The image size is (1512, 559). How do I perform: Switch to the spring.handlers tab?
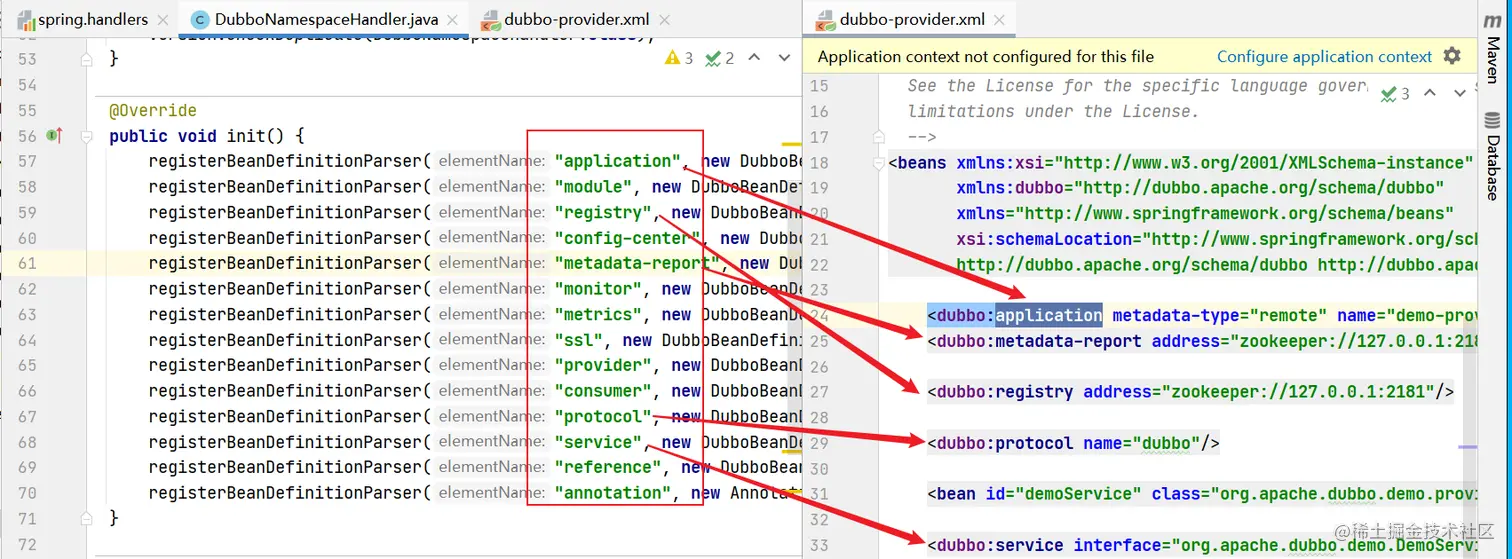coord(93,19)
